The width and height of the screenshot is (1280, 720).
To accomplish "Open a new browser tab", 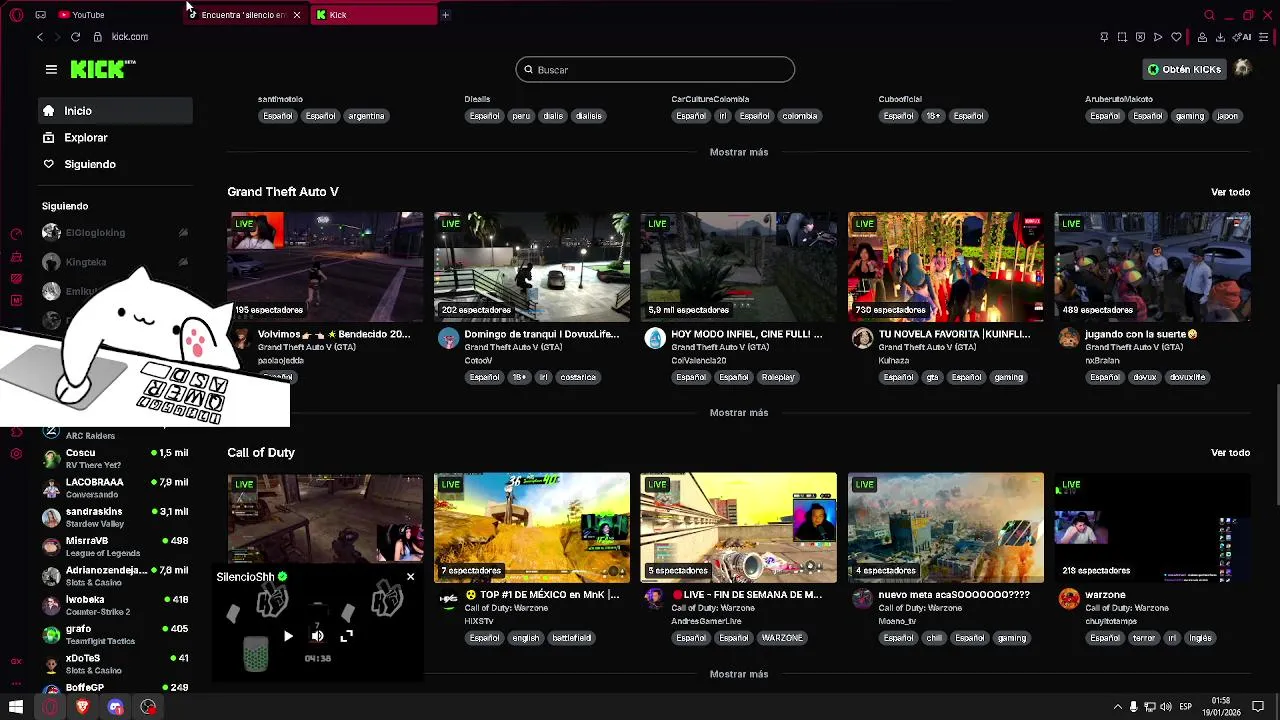I will coord(445,15).
